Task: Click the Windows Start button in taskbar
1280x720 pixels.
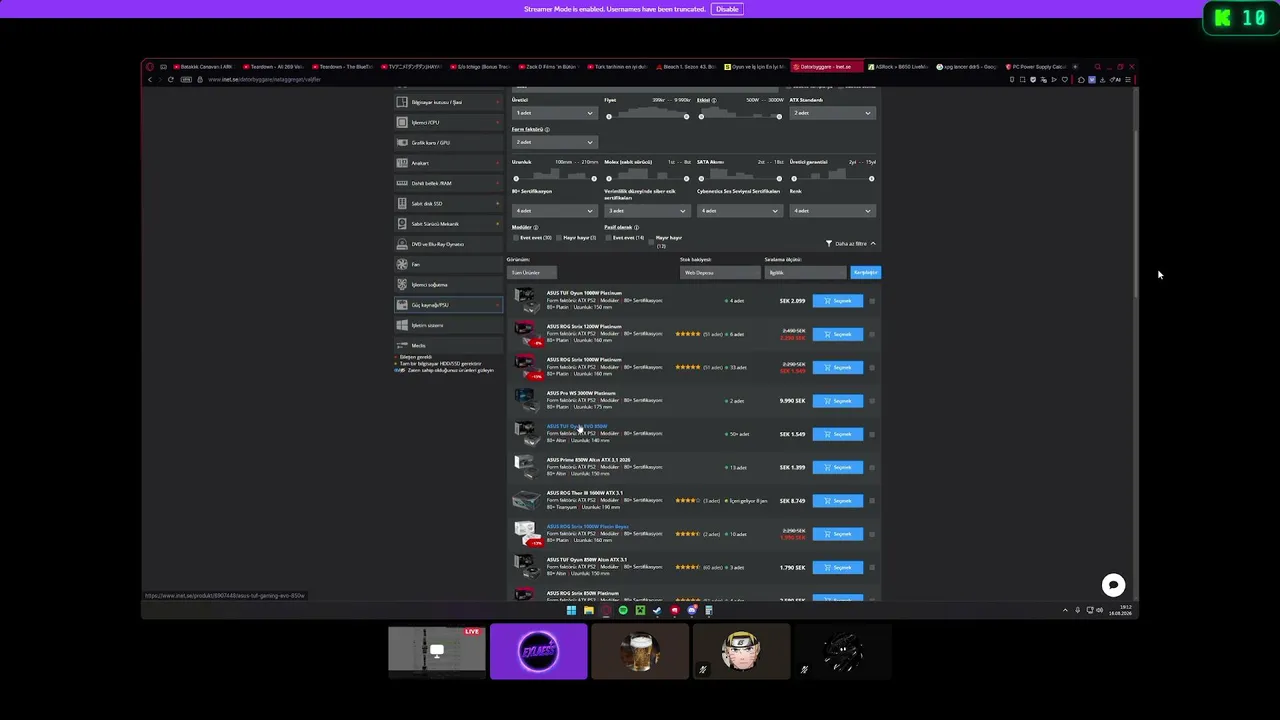Action: (x=571, y=610)
